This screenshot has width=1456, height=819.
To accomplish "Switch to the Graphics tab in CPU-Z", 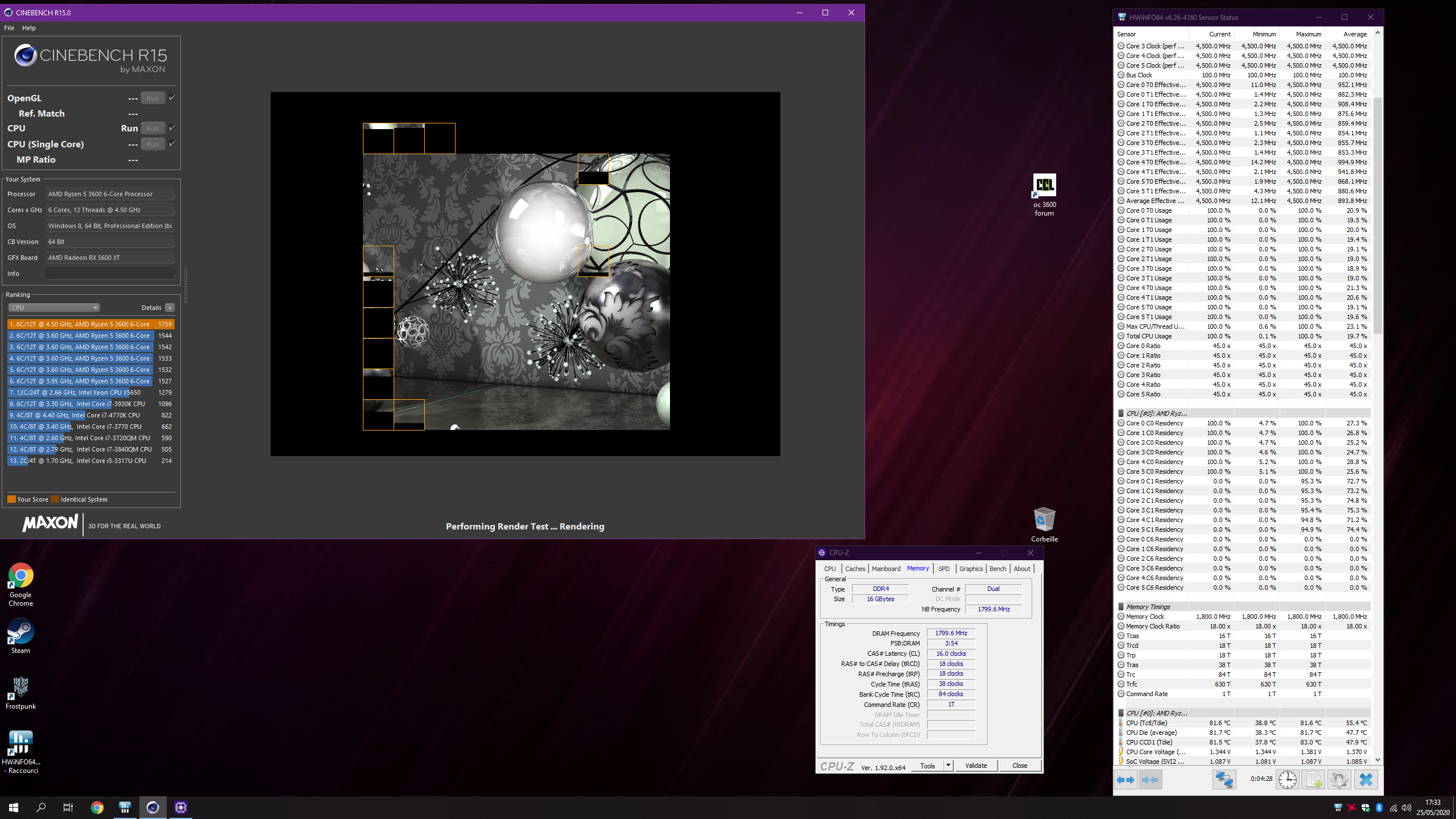I will pos(971,569).
